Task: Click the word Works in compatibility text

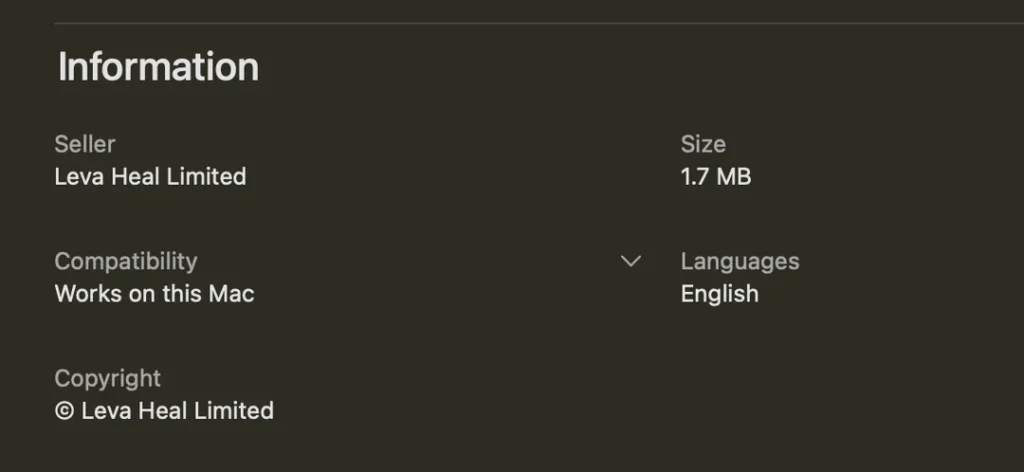Action: [x=85, y=294]
